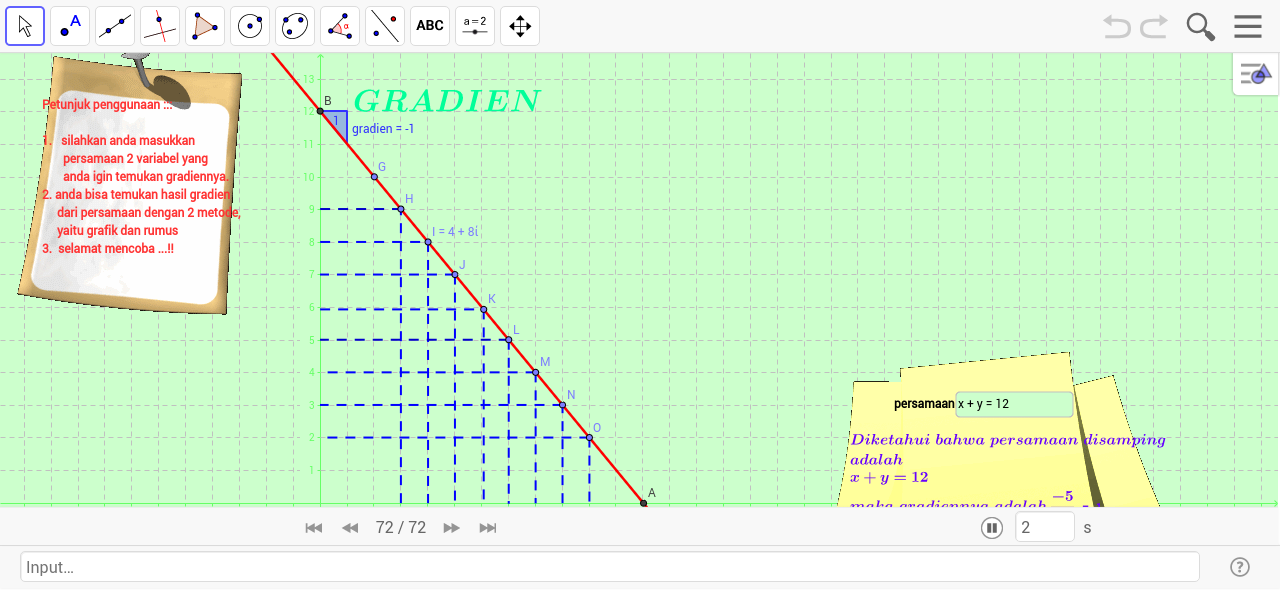Advance one construction step
The height and width of the screenshot is (590, 1280).
(x=452, y=528)
